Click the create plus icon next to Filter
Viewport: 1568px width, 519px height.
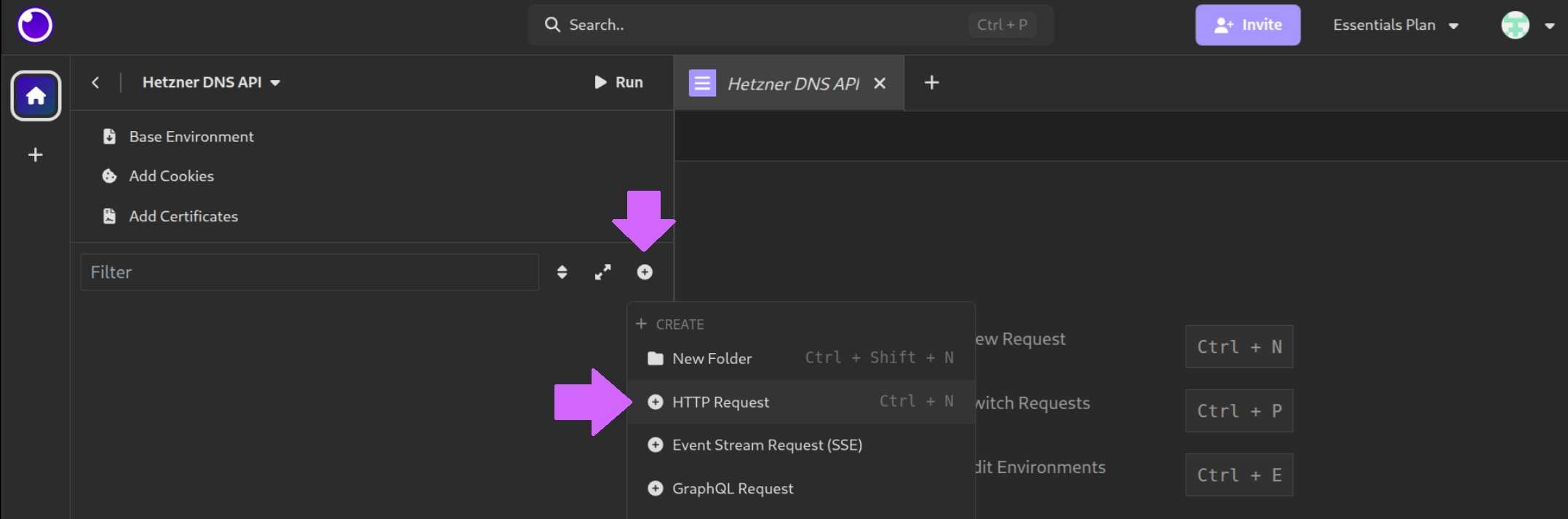tap(645, 272)
